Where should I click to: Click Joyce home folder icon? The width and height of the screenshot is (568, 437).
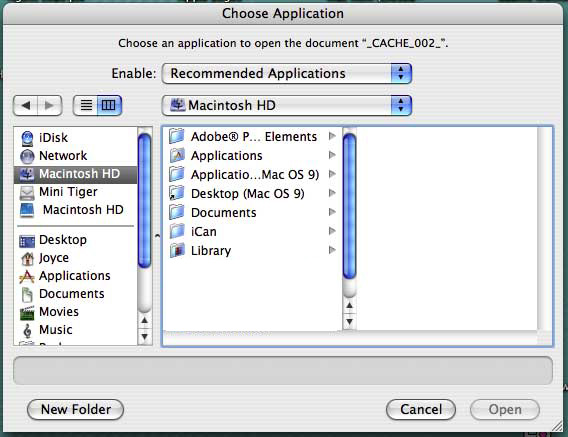(x=28, y=258)
